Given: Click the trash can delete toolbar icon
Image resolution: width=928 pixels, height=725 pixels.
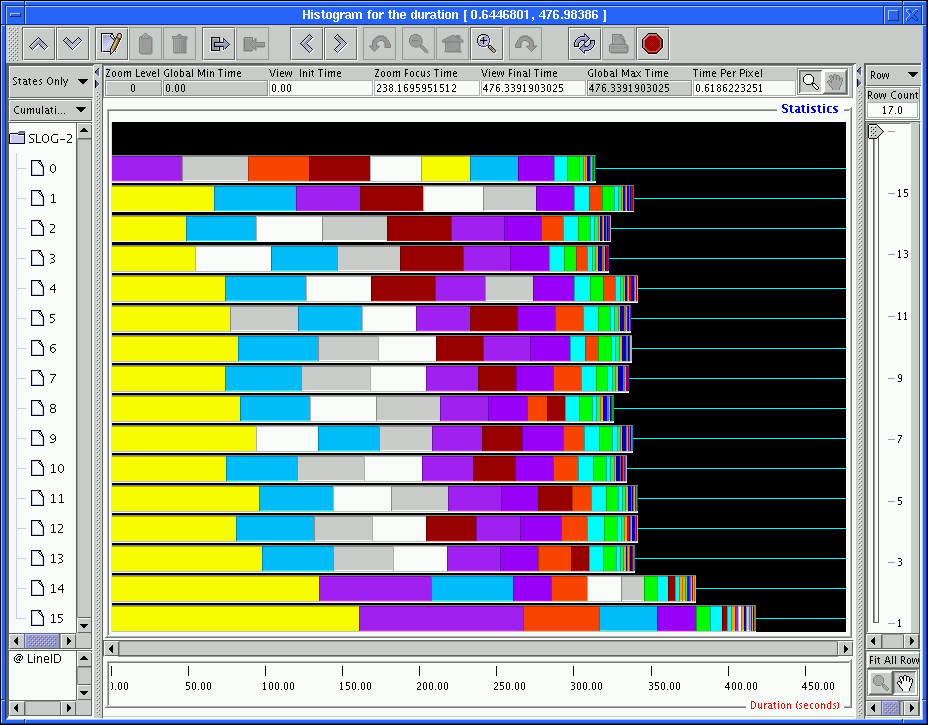Looking at the screenshot, I should tap(179, 44).
